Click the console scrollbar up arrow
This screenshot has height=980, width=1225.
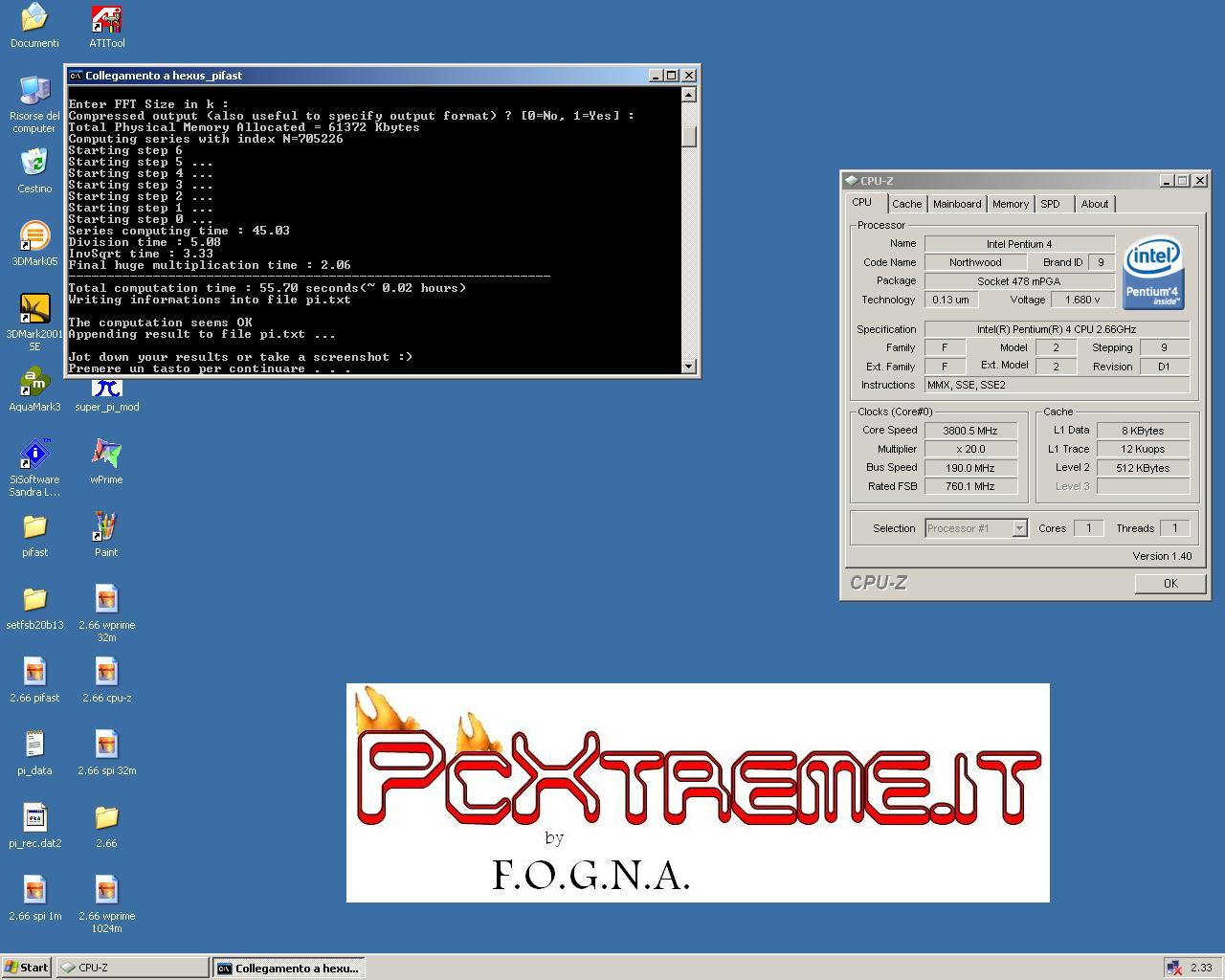[x=689, y=95]
